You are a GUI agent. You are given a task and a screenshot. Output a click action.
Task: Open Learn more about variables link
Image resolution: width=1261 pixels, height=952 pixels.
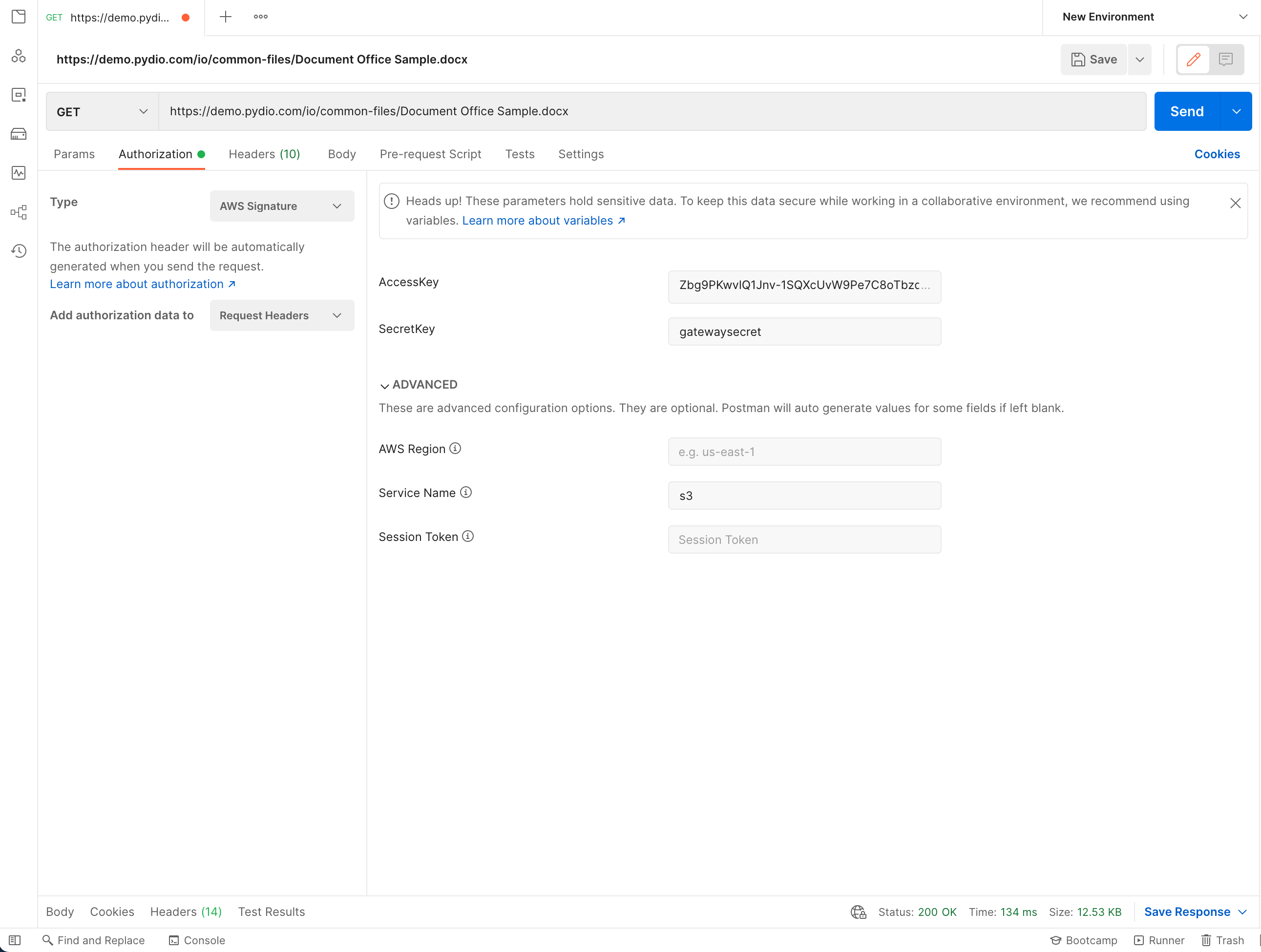543,221
